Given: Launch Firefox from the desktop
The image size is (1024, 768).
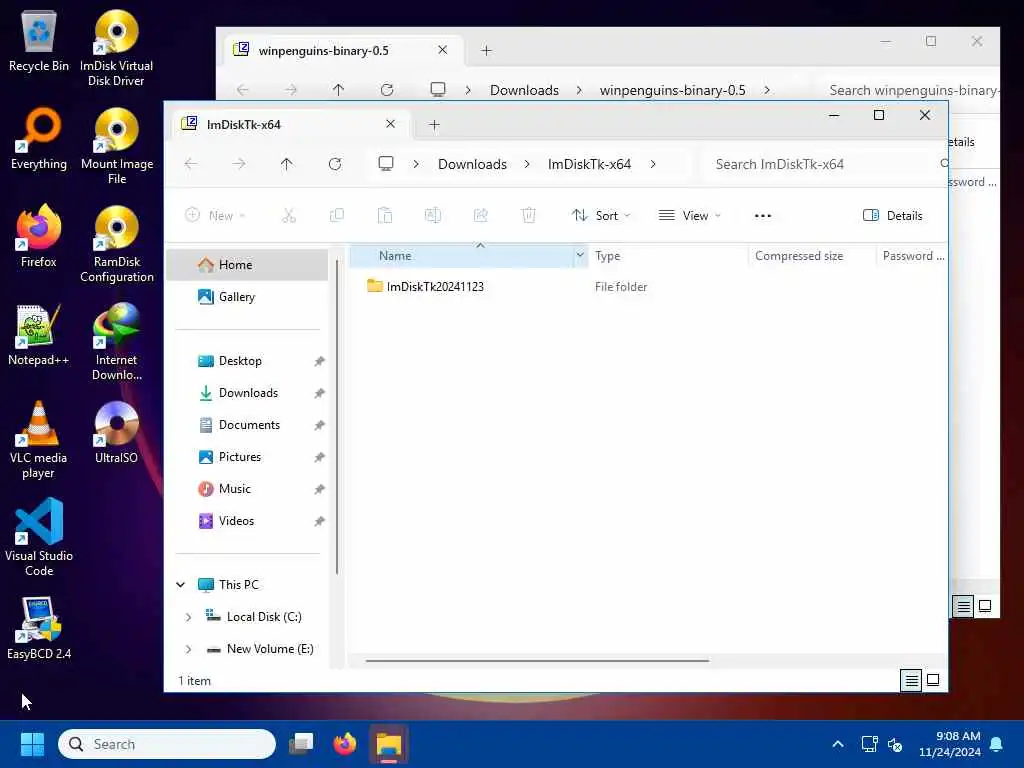Looking at the screenshot, I should (x=39, y=236).
